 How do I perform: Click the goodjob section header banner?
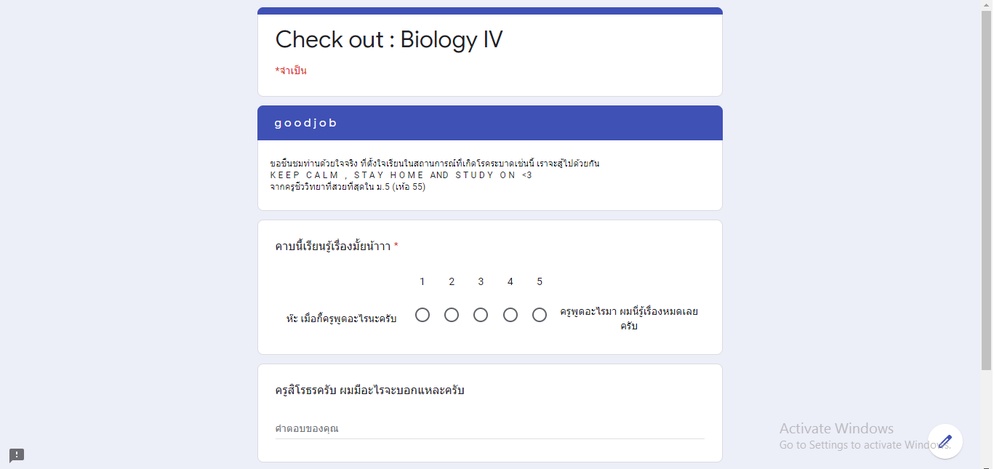[490, 123]
